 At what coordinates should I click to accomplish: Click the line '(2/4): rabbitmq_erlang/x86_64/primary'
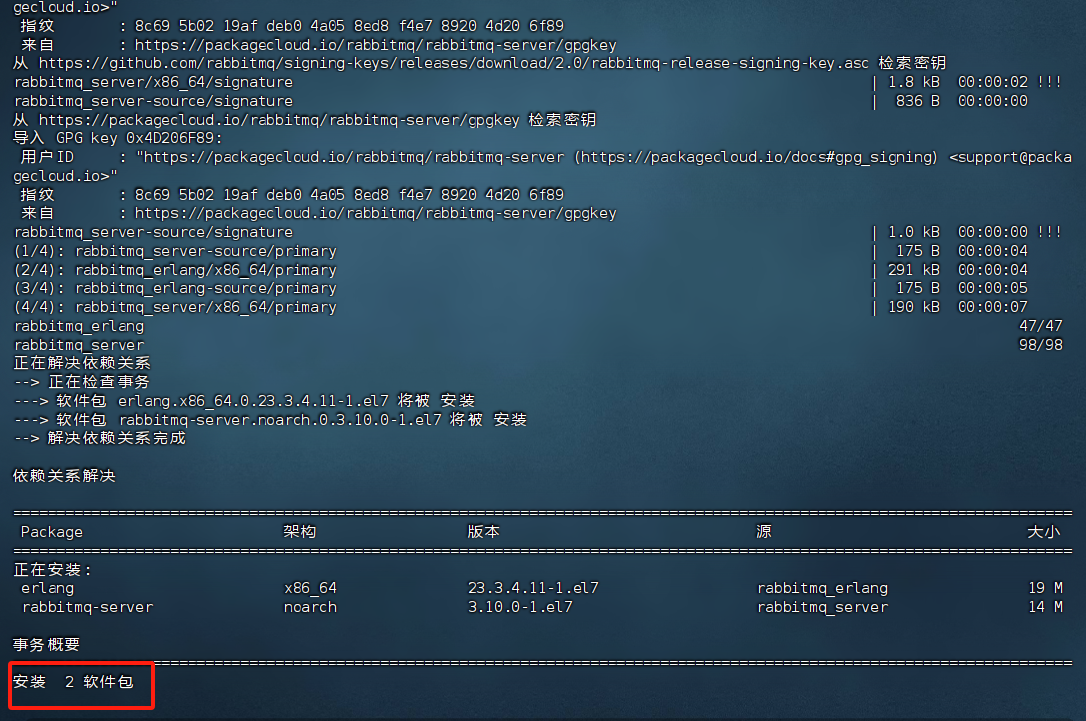tap(175, 269)
